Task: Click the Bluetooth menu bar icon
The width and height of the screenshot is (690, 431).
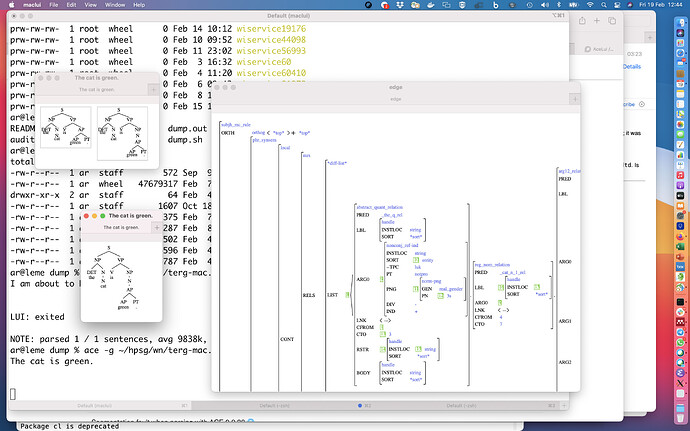Action: 559,5
